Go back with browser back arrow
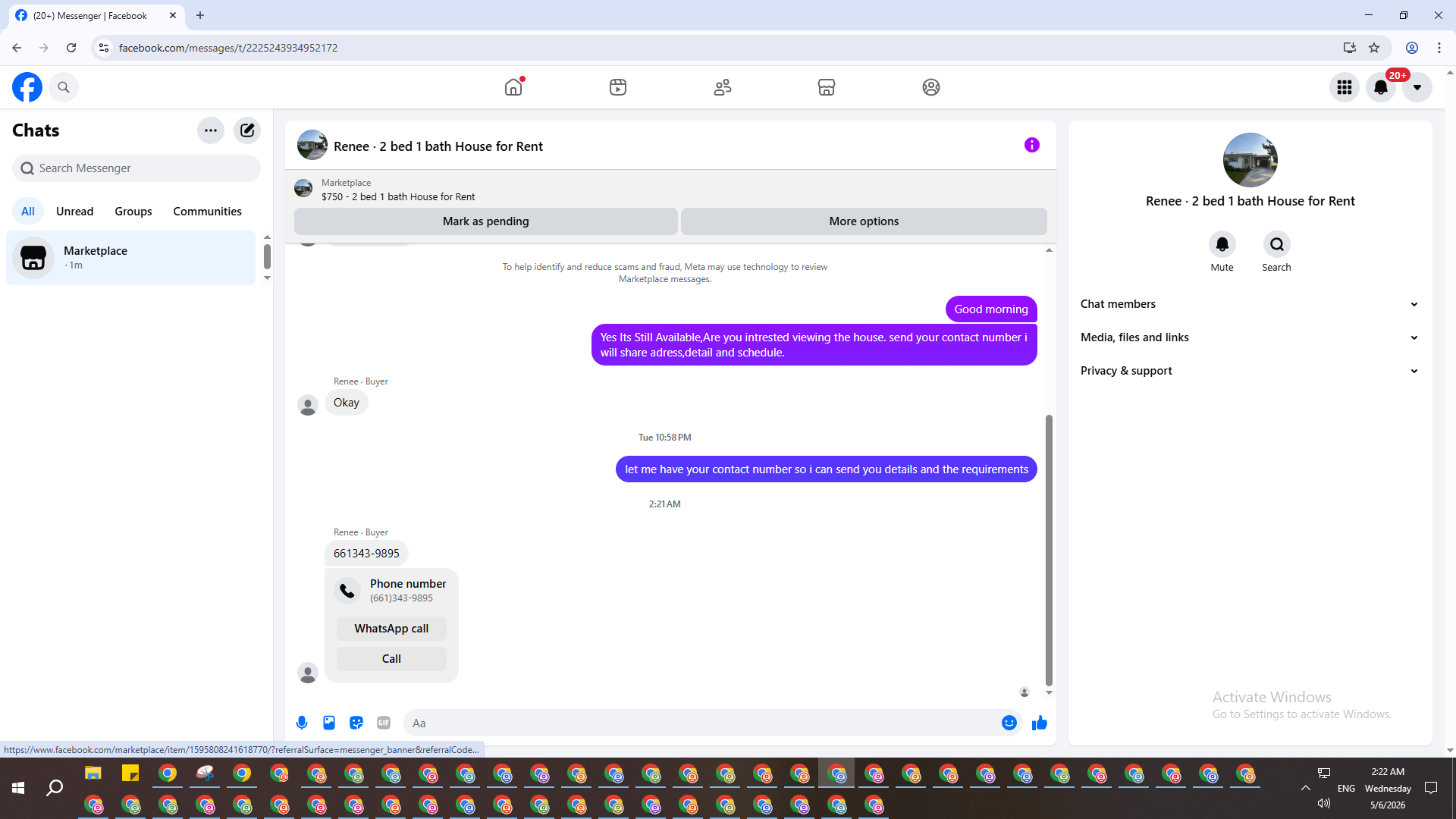The height and width of the screenshot is (819, 1456). point(17,48)
